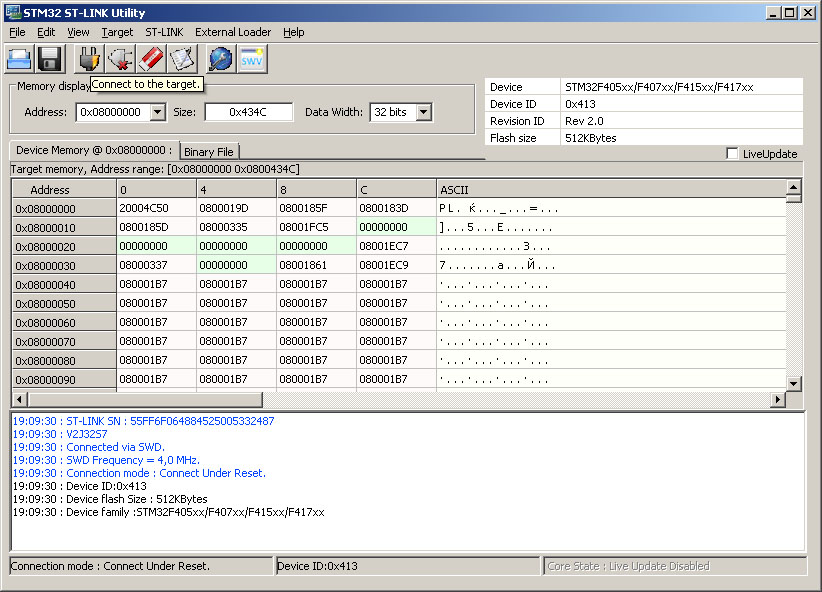822x592 pixels.
Task: Open the External Loader menu
Action: (x=233, y=32)
